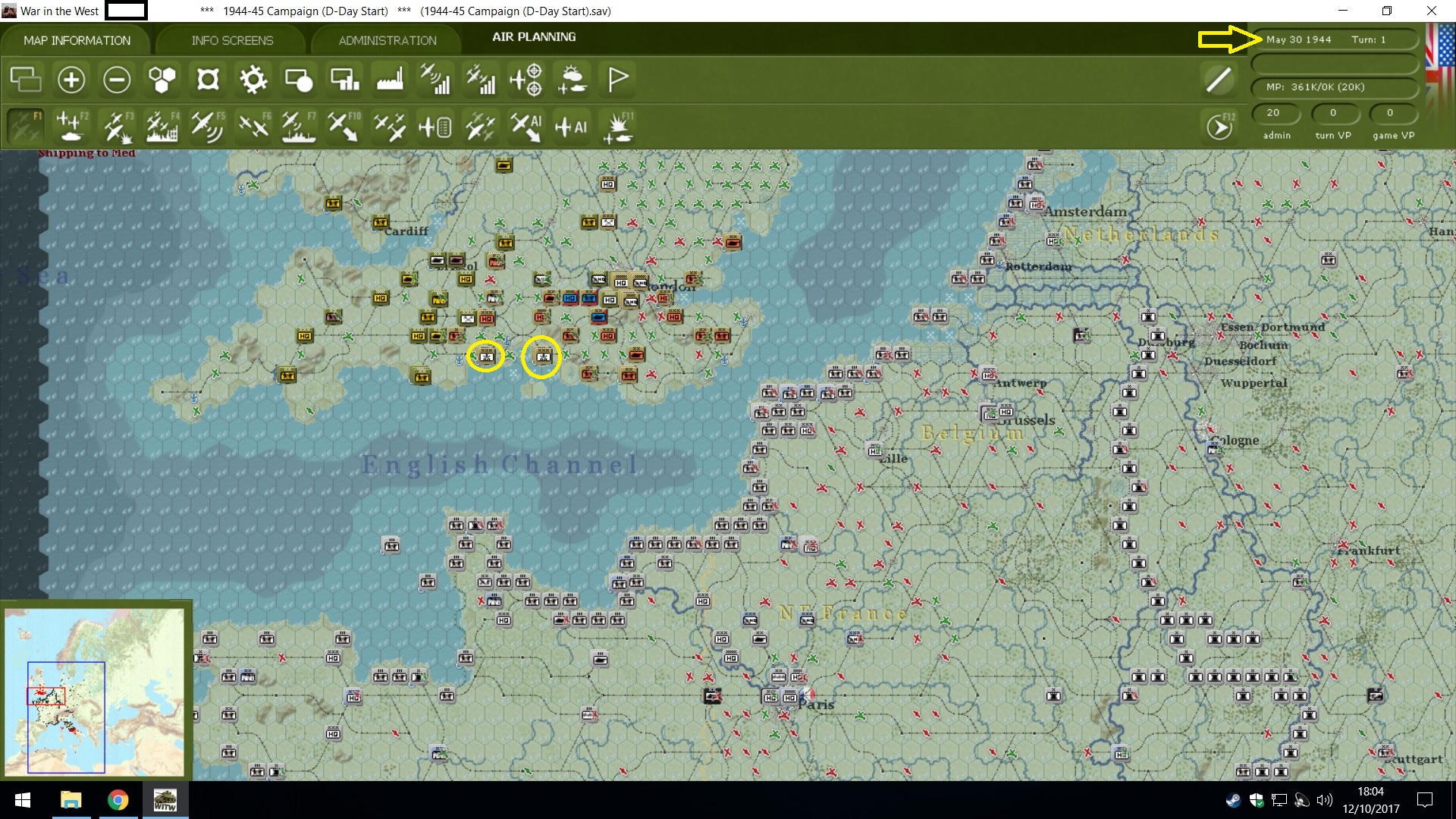Screen dimensions: 1456x819
Task: Select the Air Planning tab
Action: point(534,36)
